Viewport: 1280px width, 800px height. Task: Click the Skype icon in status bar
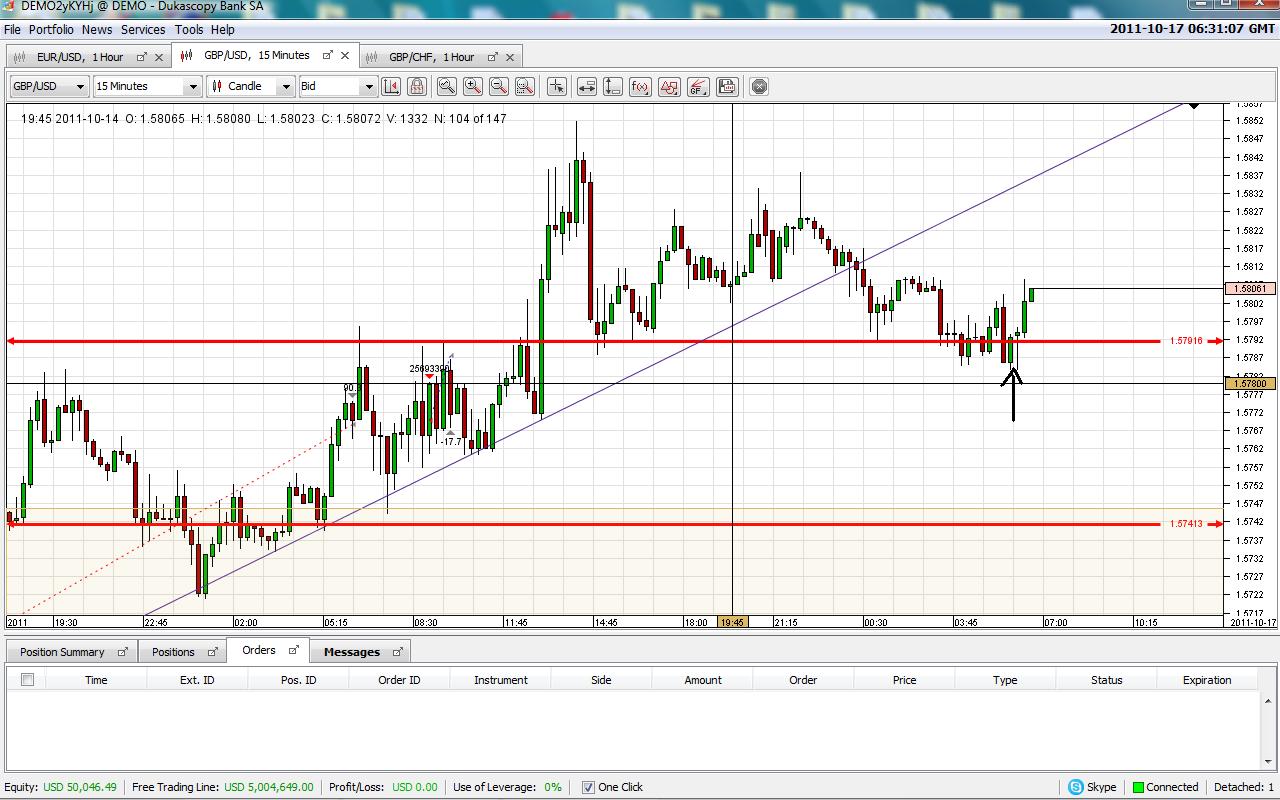pos(1076,787)
